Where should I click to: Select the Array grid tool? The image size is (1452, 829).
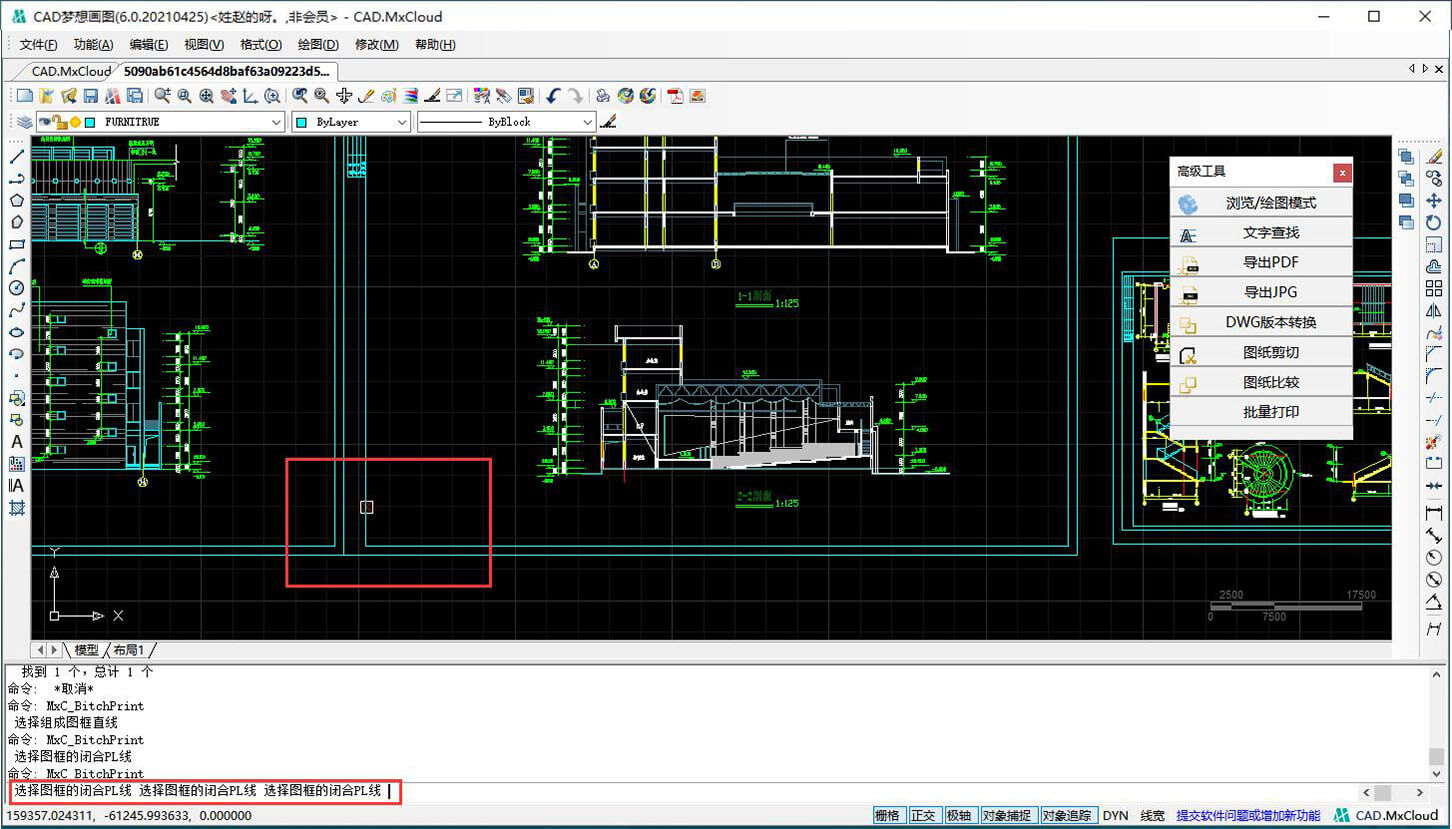(x=1434, y=288)
